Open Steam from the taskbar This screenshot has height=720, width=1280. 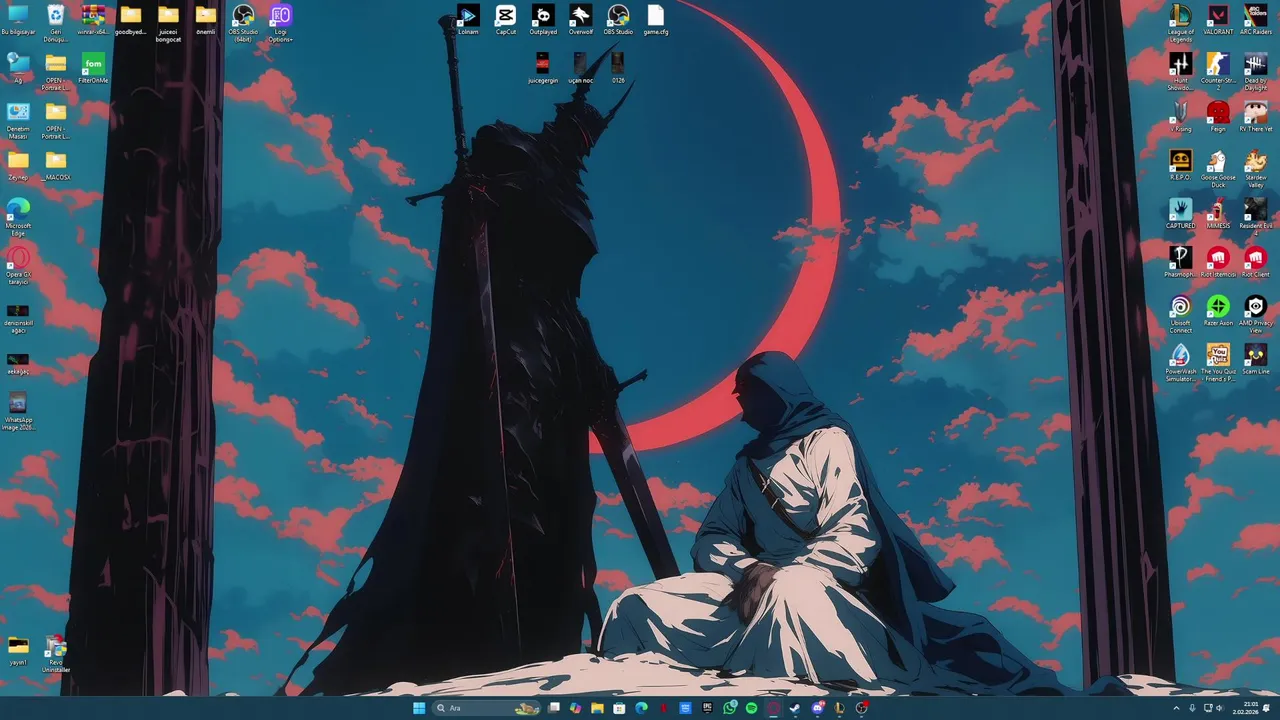pos(795,708)
